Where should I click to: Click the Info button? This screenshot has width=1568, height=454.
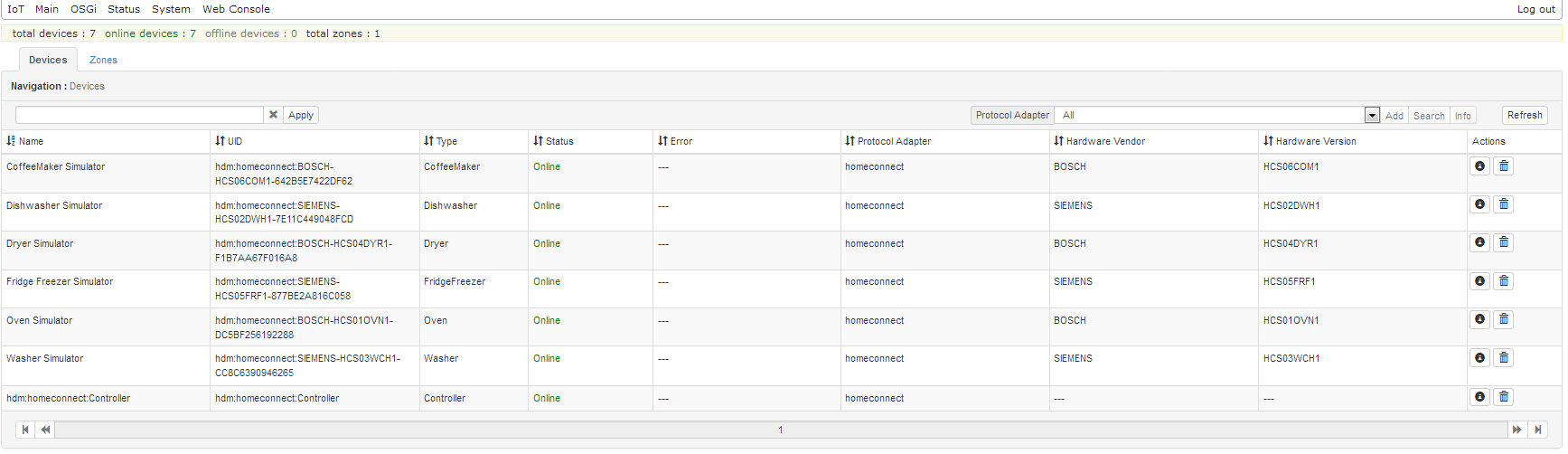1462,116
